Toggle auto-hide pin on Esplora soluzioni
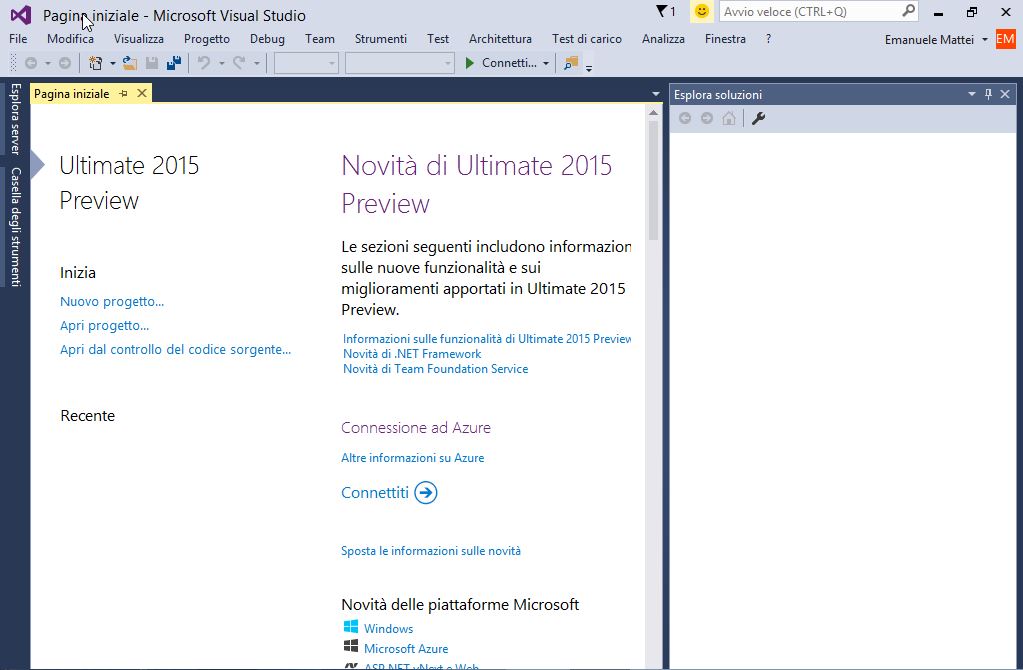 [988, 95]
